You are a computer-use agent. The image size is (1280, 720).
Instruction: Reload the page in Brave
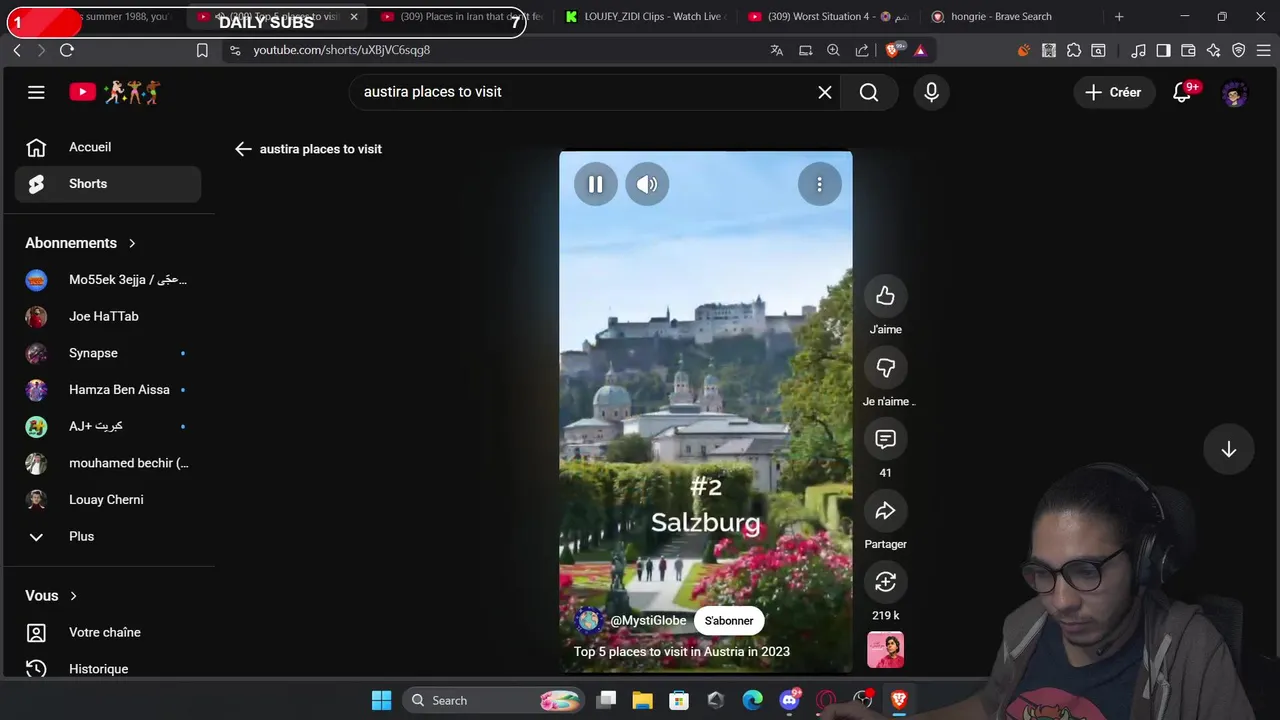coord(67,50)
